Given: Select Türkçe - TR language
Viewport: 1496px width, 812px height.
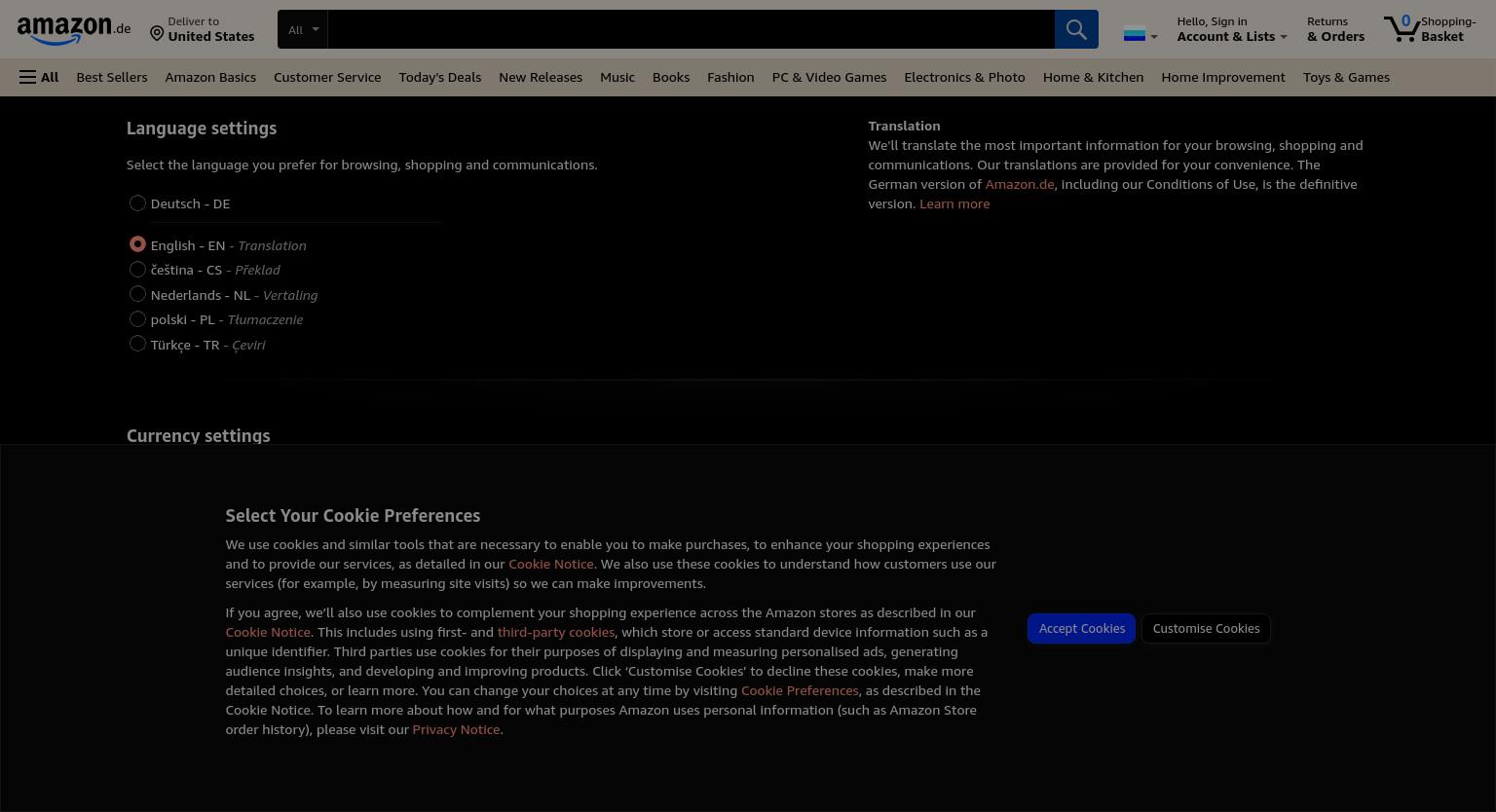Looking at the screenshot, I should 137,343.
